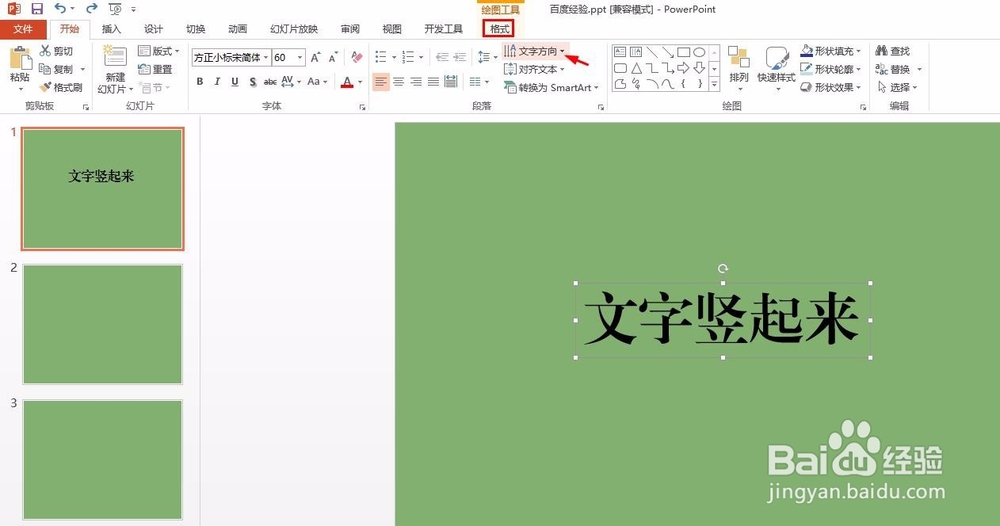
Task: Select the text box shape in gallery
Action: point(620,52)
